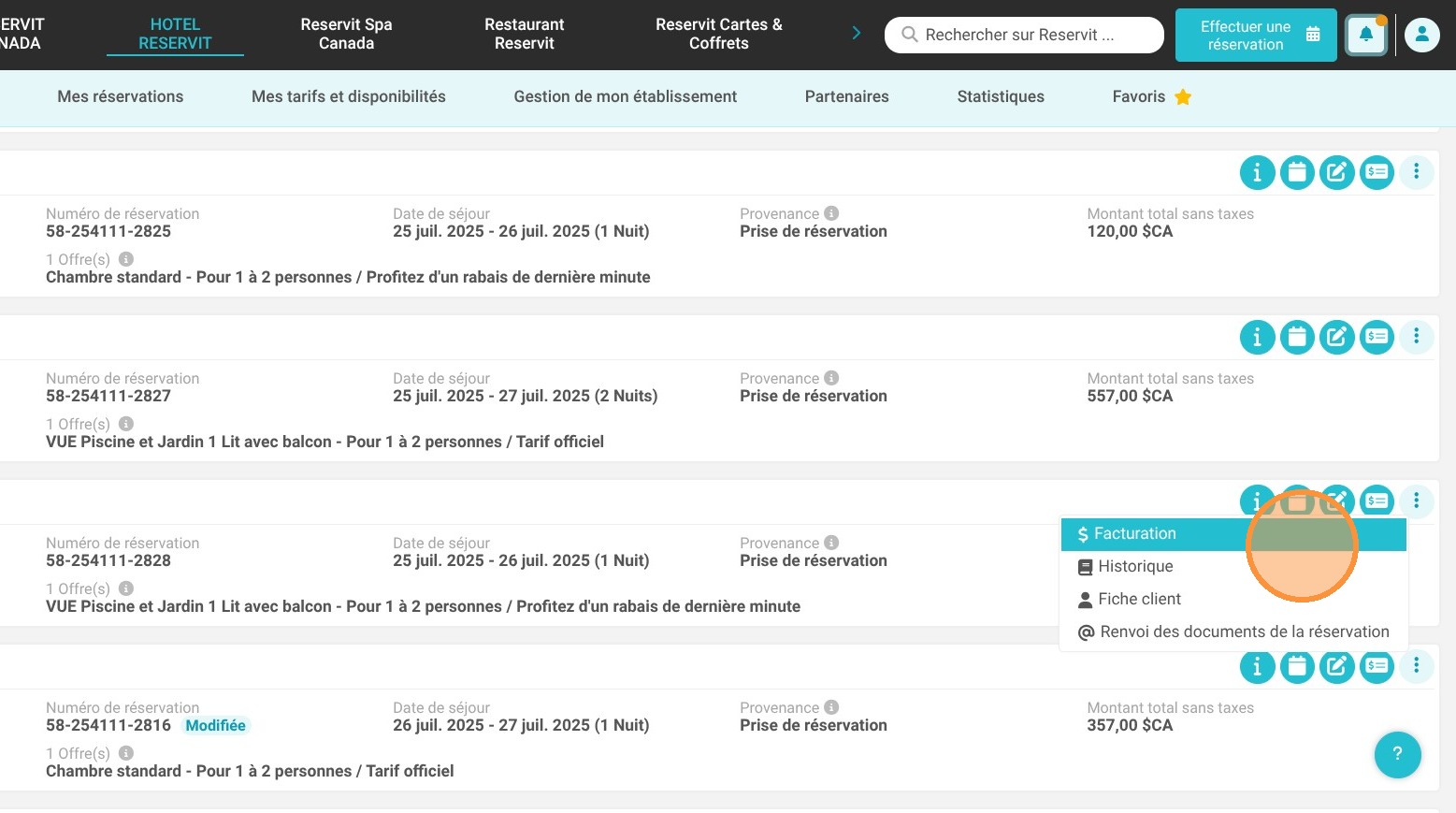Screen dimensions: 1456x813
Task: Open more options for reservation 58-254111-2825
Action: click(1417, 171)
